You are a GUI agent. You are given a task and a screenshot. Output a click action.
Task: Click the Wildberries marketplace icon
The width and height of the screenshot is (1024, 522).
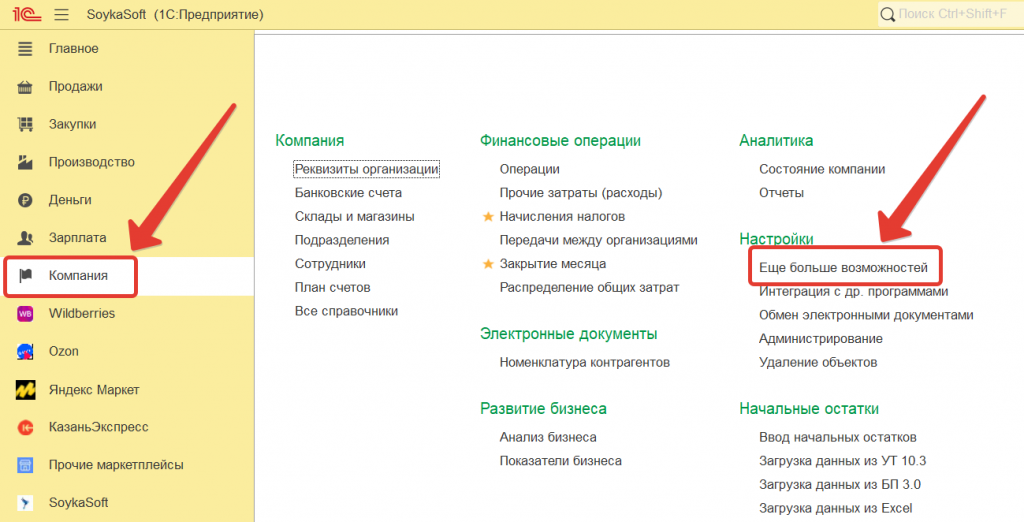tap(26, 314)
